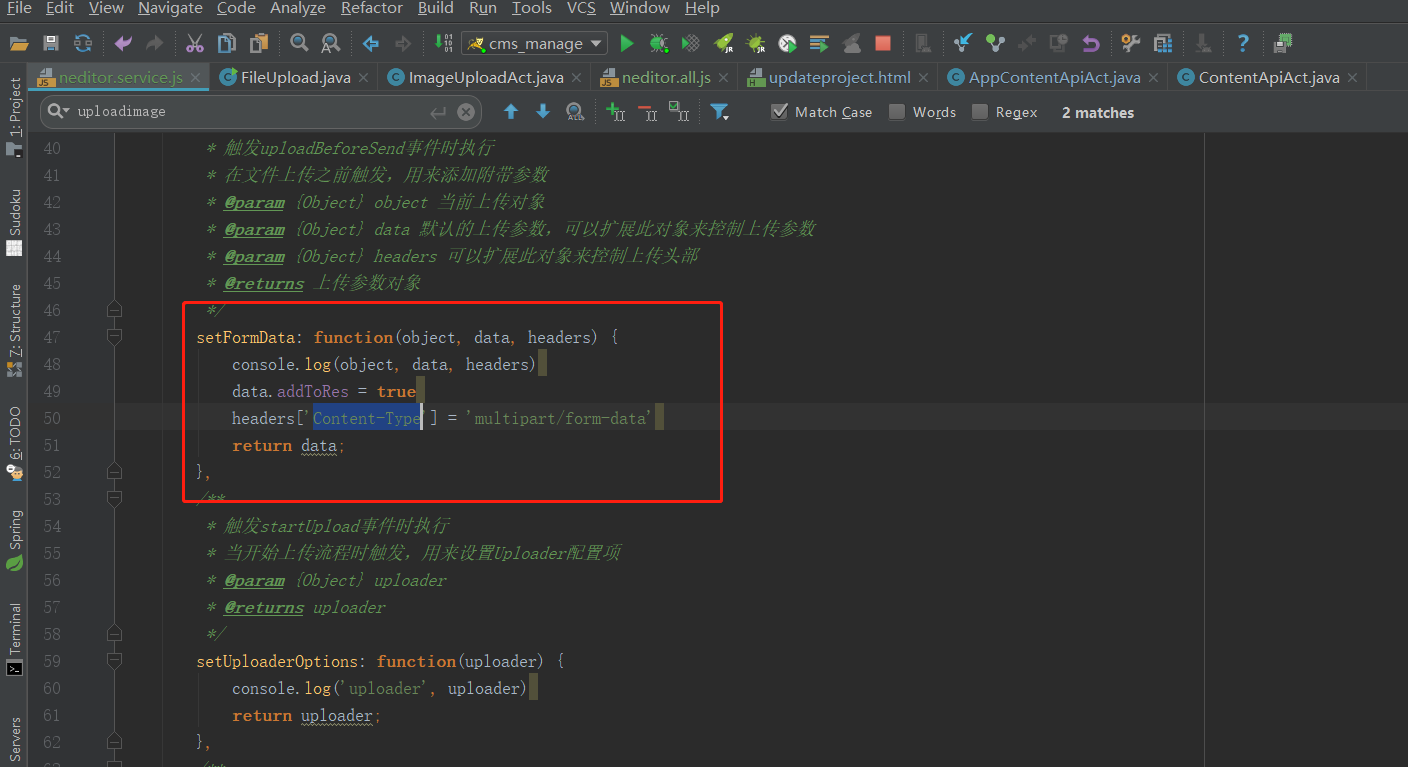Stop the running process with red square
The image size is (1408, 767).
click(x=883, y=43)
